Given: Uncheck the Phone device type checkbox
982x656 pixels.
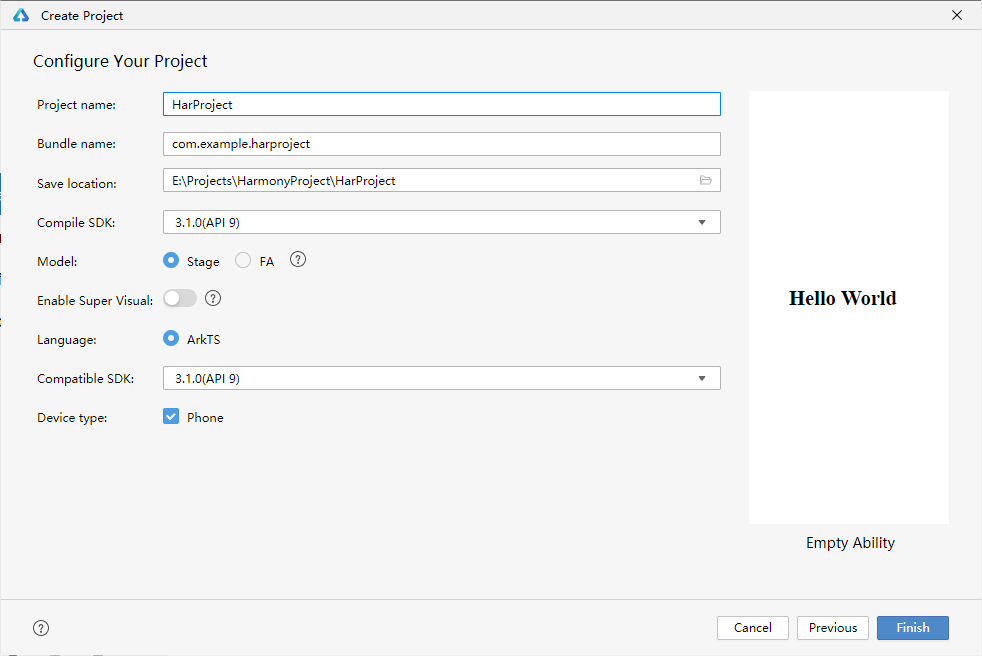Looking at the screenshot, I should 171,417.
